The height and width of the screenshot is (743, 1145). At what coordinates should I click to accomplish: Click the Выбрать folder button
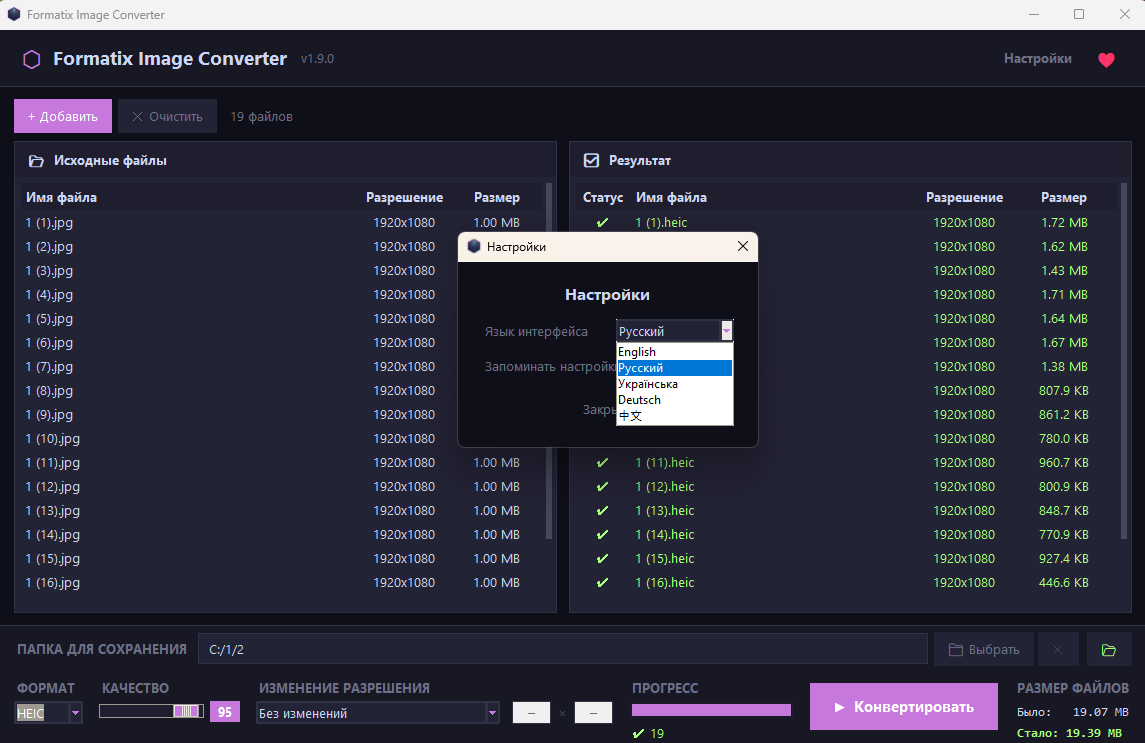984,649
